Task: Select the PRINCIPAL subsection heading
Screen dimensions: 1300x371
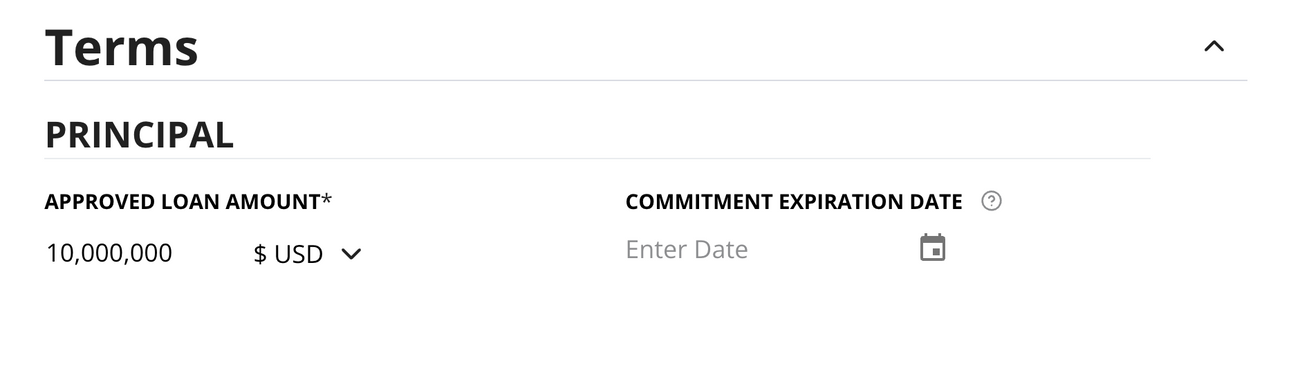Action: pos(139,135)
